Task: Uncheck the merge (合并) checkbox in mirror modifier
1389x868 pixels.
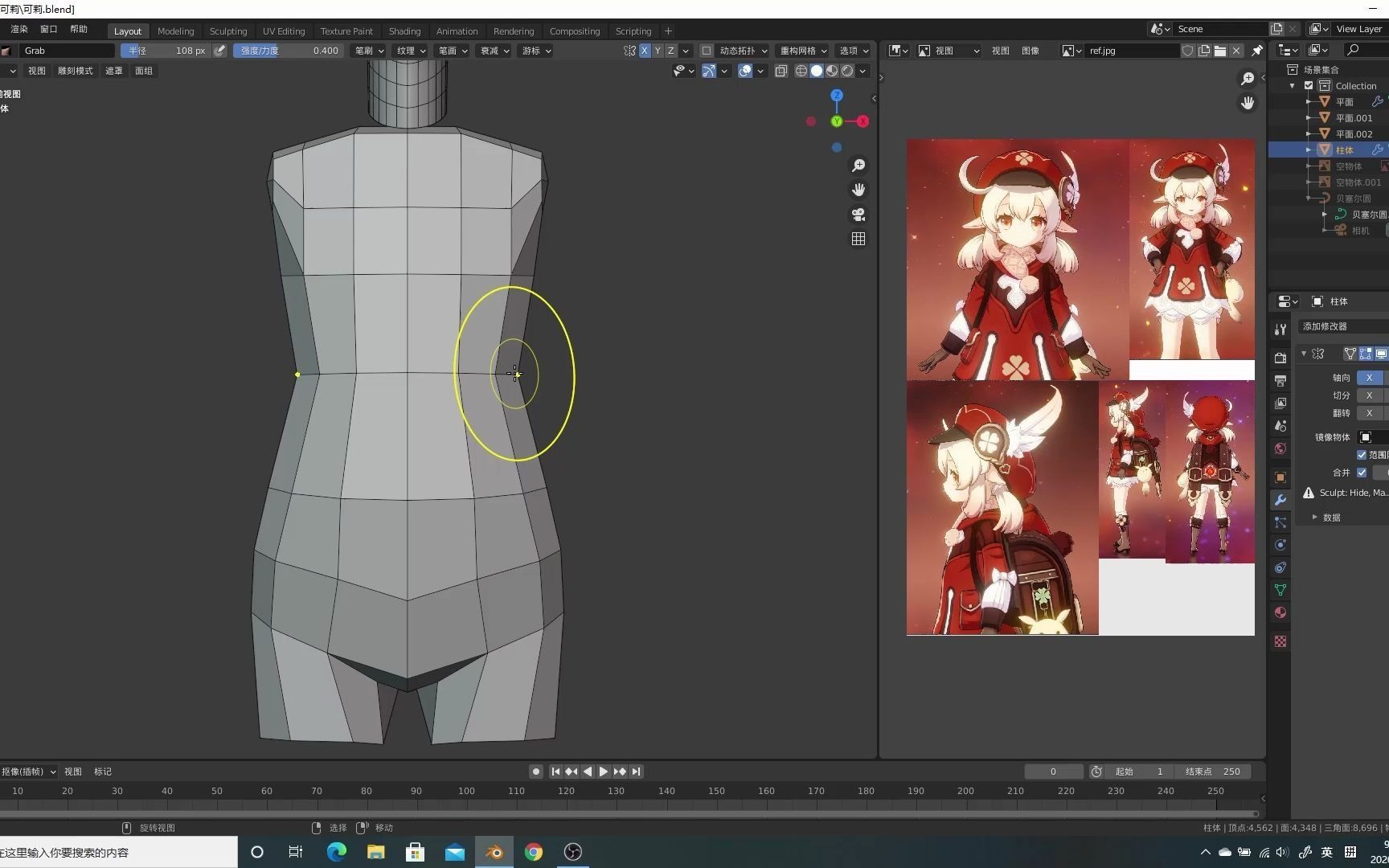Action: point(1362,473)
